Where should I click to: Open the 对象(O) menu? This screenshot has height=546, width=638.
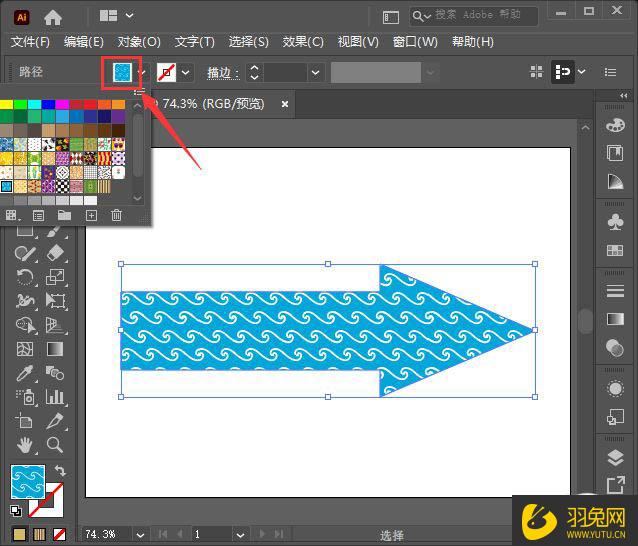[139, 41]
